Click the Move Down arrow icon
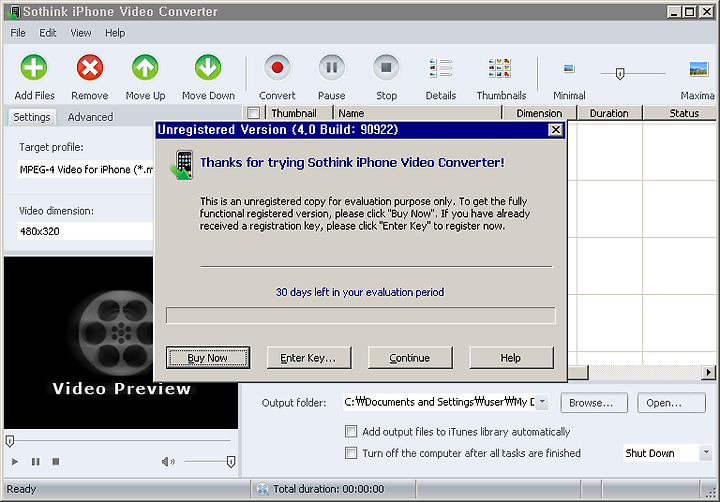 click(208, 68)
